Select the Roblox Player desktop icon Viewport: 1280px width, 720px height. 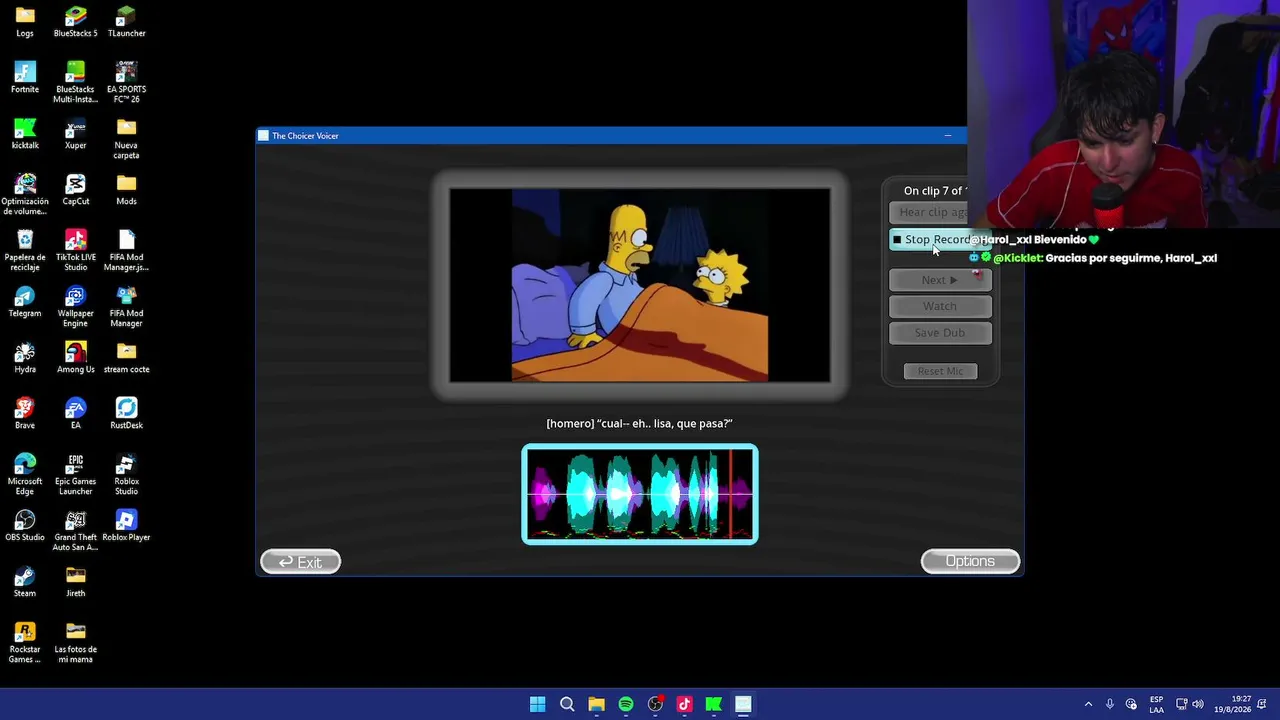point(126,526)
